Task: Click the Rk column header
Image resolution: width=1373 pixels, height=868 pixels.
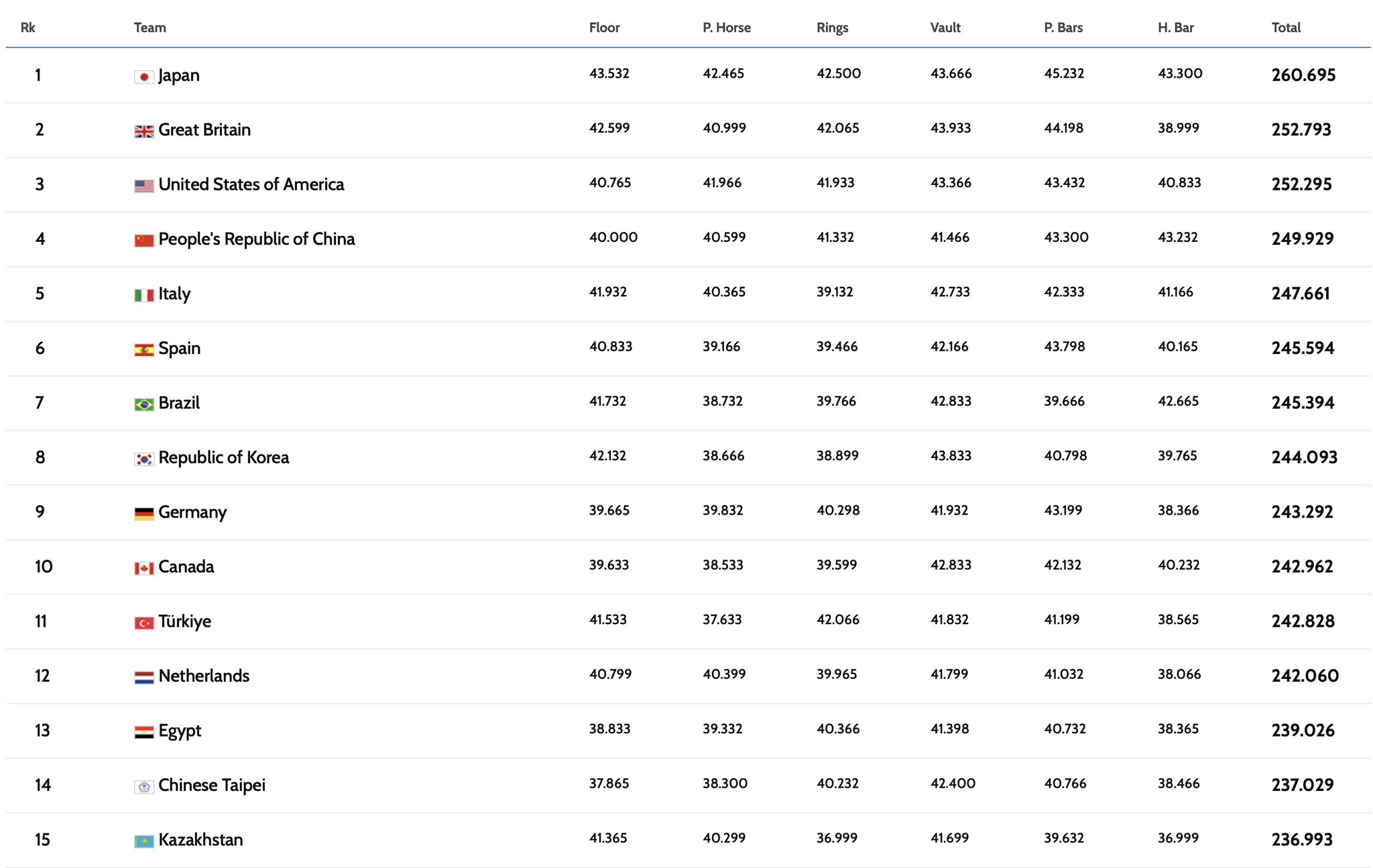Action: 27,27
